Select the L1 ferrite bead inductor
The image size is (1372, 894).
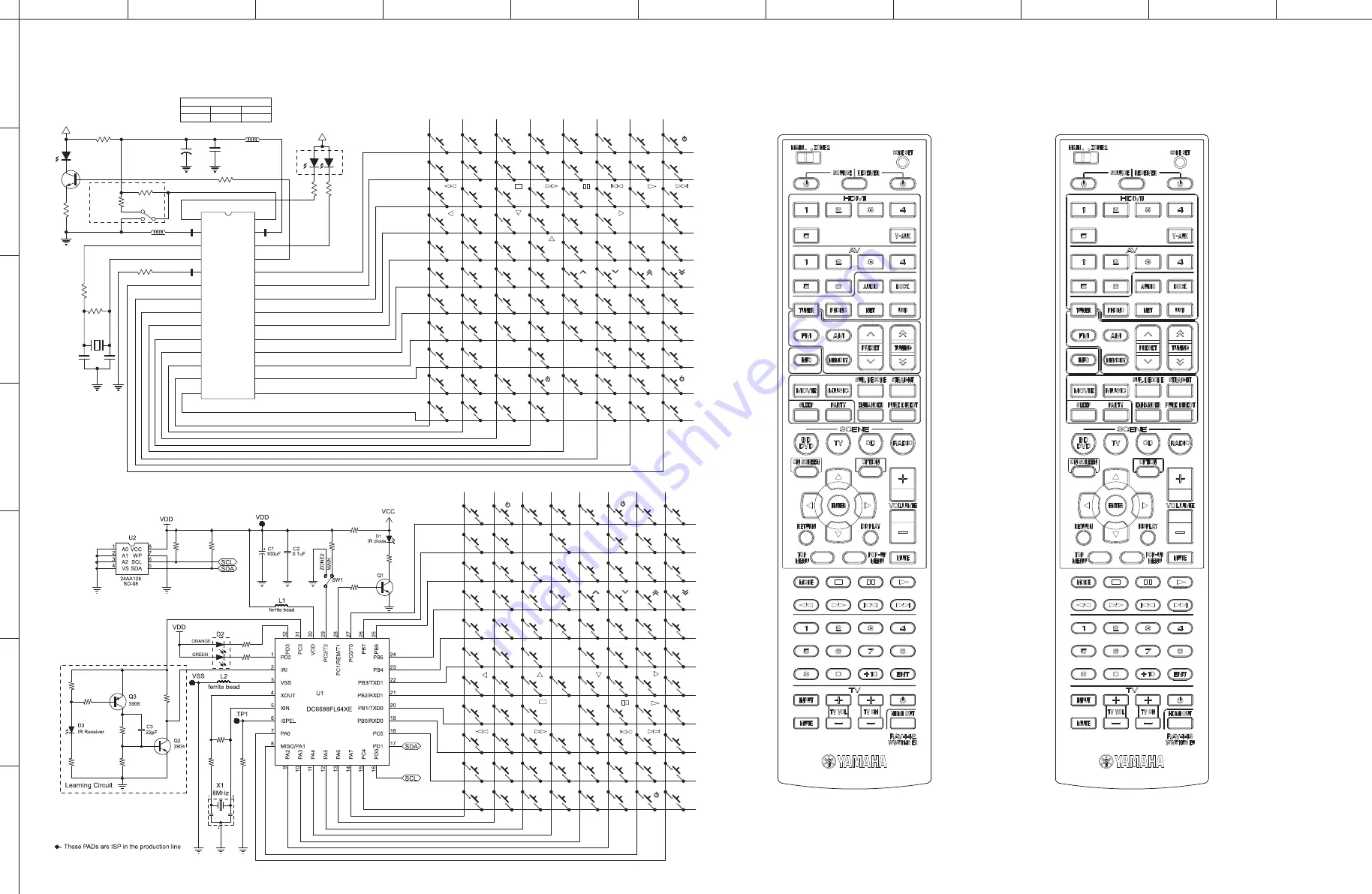pyautogui.click(x=281, y=605)
